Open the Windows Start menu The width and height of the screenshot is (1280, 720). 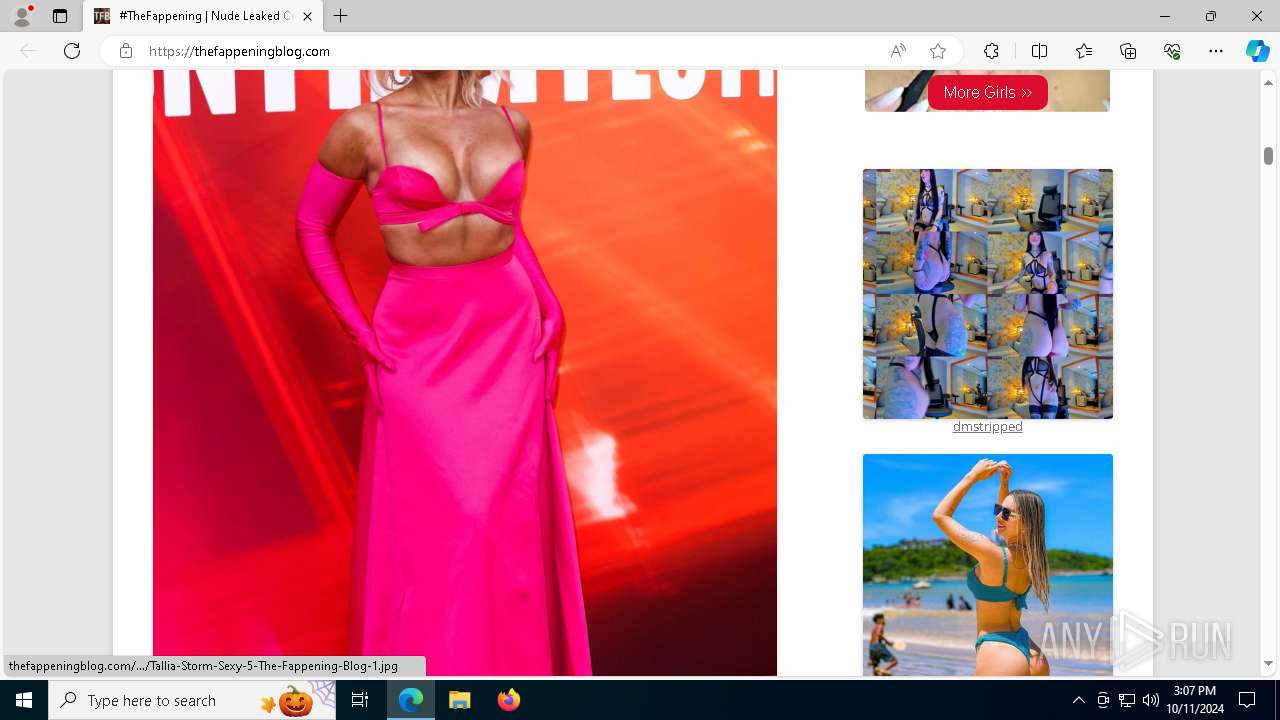(x=24, y=700)
